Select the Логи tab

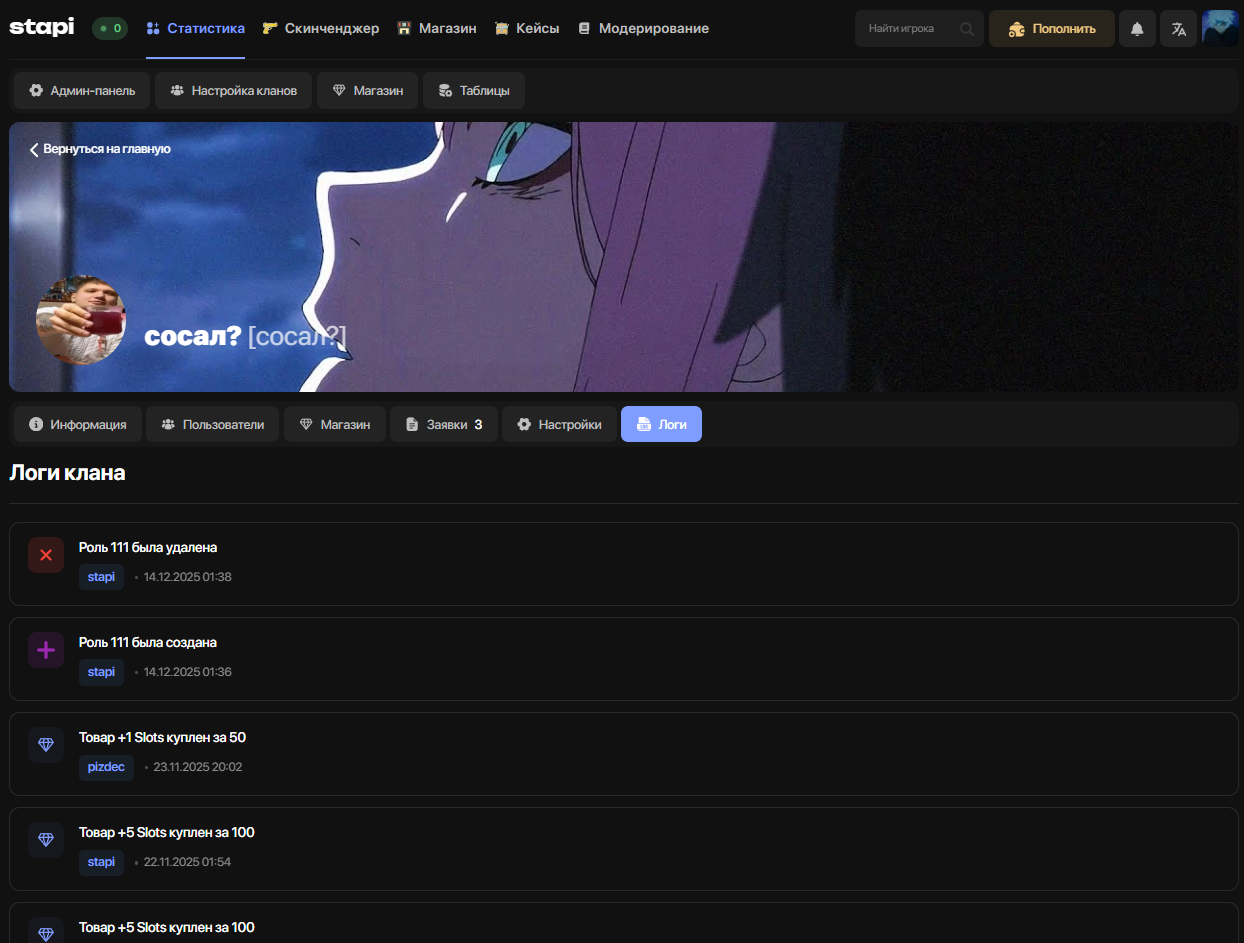(x=661, y=424)
